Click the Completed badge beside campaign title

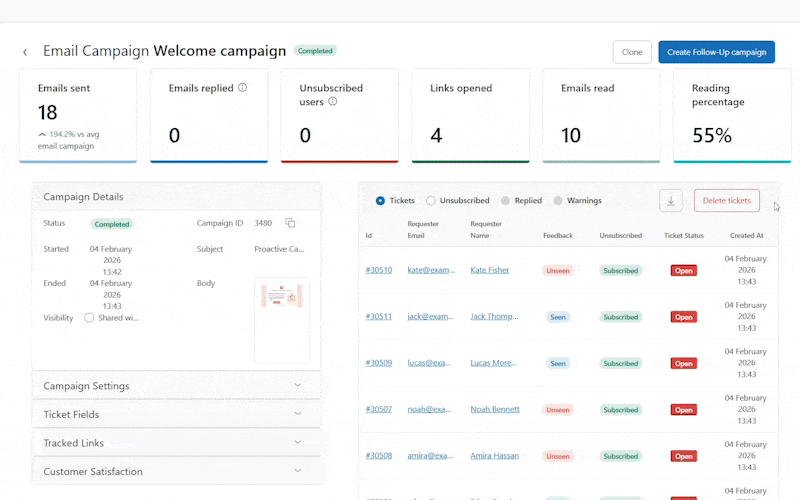click(315, 51)
